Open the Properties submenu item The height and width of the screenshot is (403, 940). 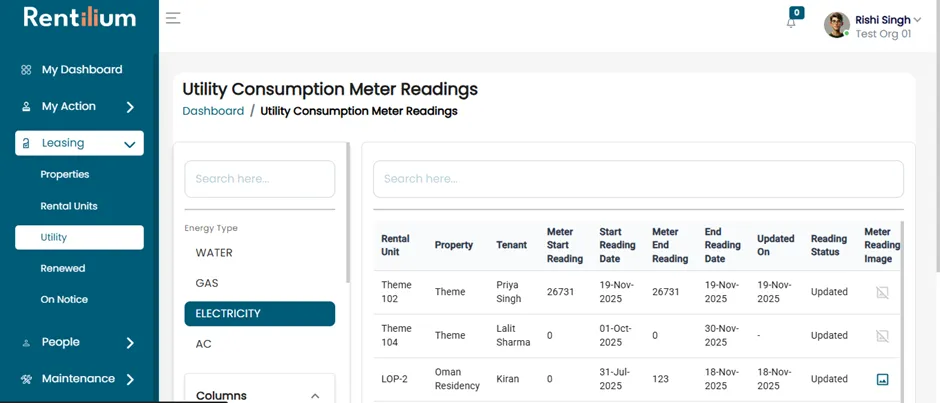coord(65,175)
